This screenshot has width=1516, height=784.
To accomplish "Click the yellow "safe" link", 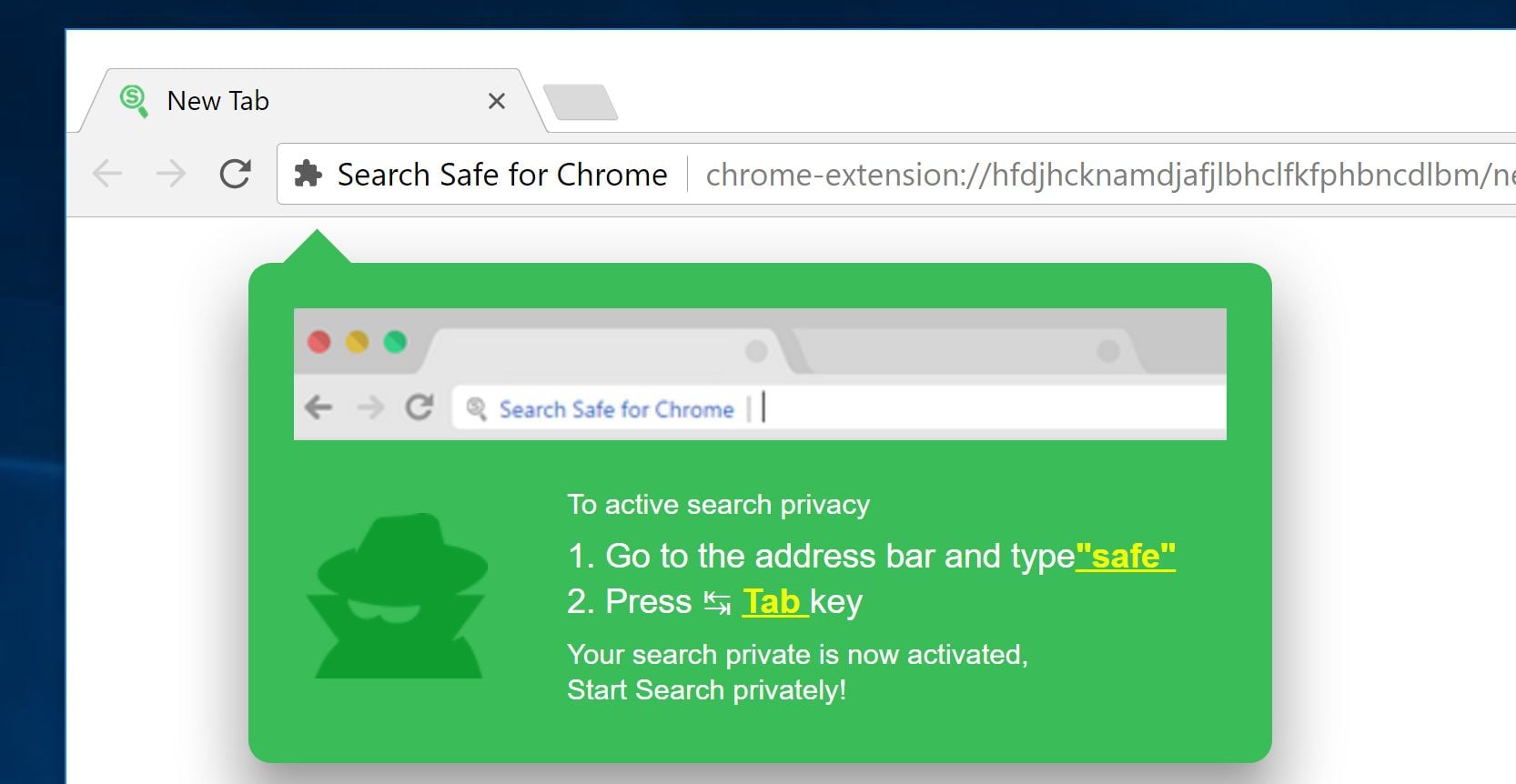I will click(x=1126, y=556).
